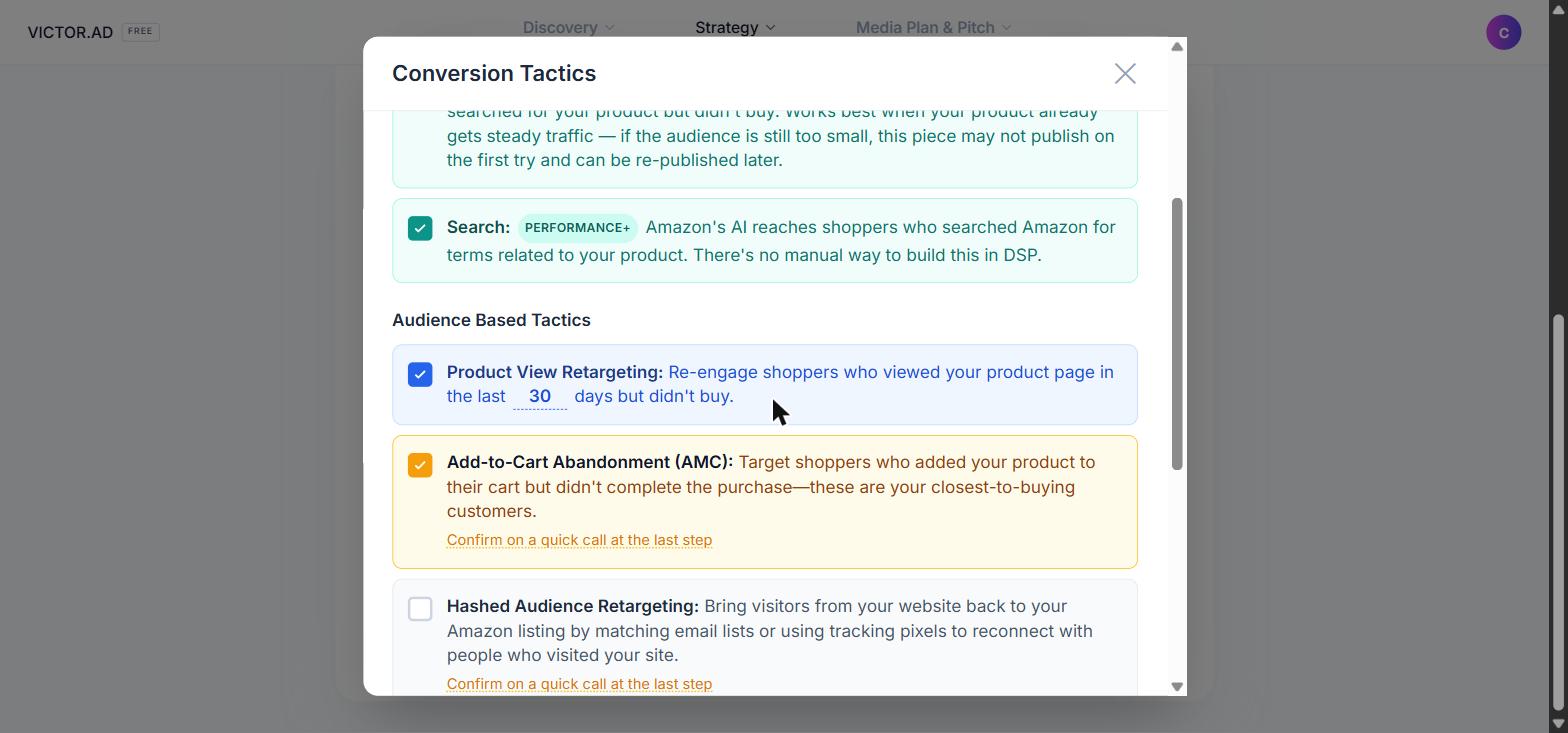Click the dialog scrollbar up arrow
Image resolution: width=1568 pixels, height=733 pixels.
(1177, 46)
